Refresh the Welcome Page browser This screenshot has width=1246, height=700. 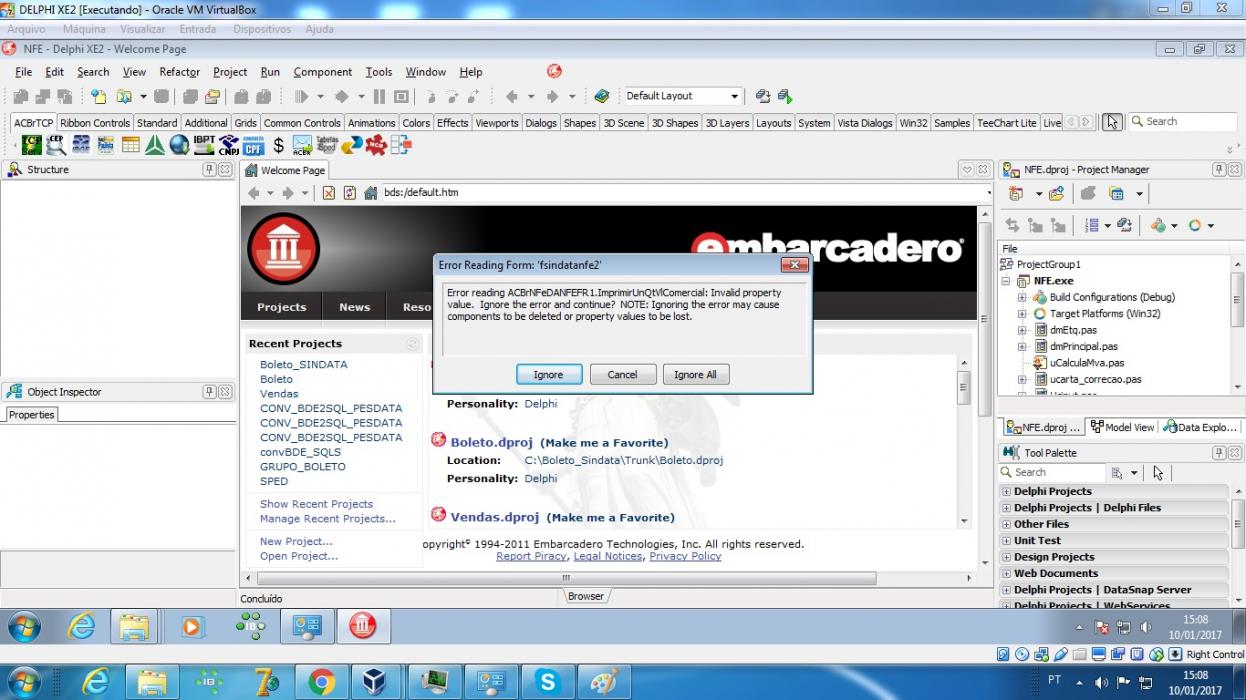click(x=350, y=193)
